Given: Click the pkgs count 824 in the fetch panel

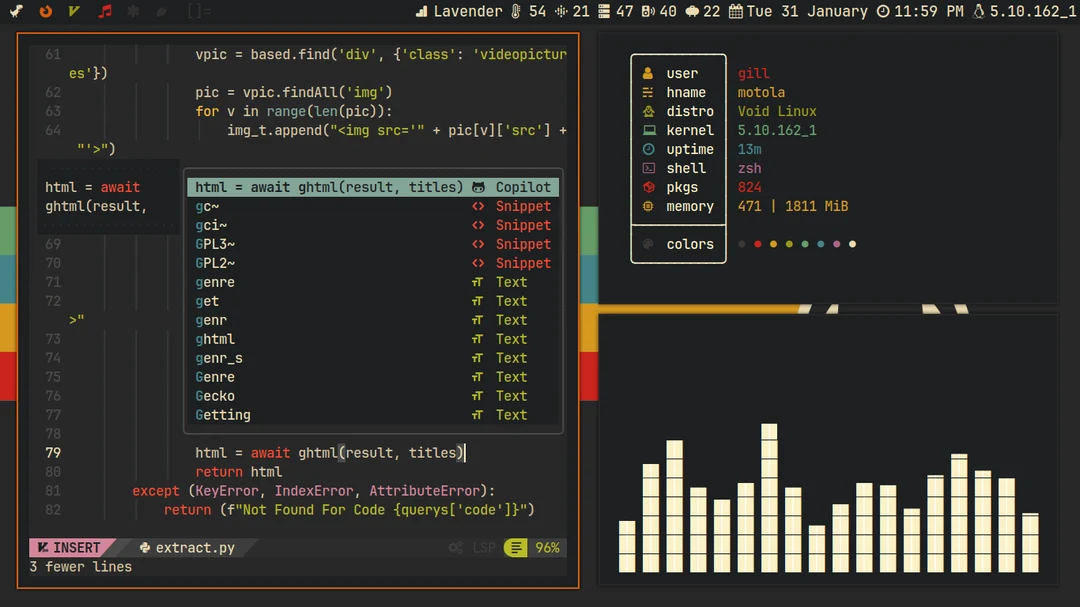Looking at the screenshot, I should 749,187.
